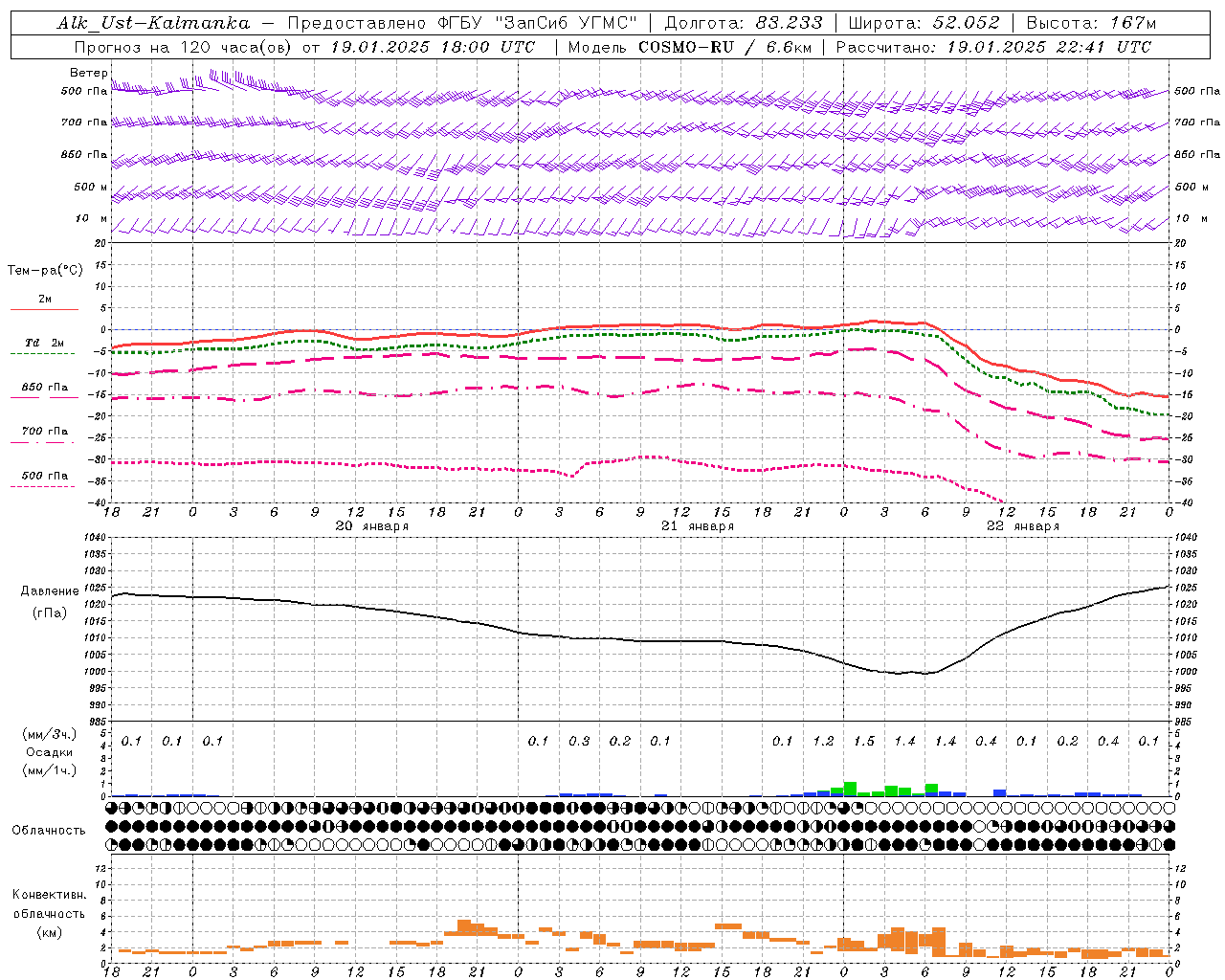Viewport: 1225px width, 980px height.
Task: Select Рассчитано: 19.01.2025 22:41 UTC timestamp
Action: tap(993, 47)
